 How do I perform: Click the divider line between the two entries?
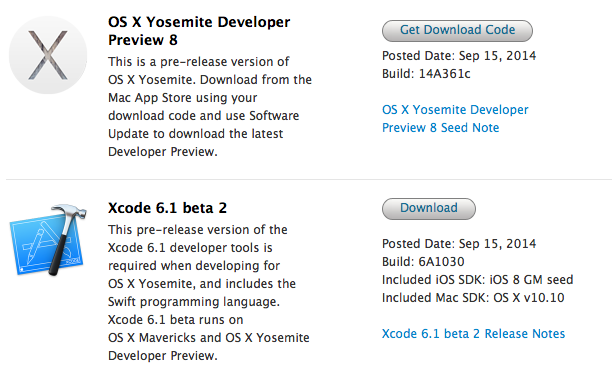[309, 180]
